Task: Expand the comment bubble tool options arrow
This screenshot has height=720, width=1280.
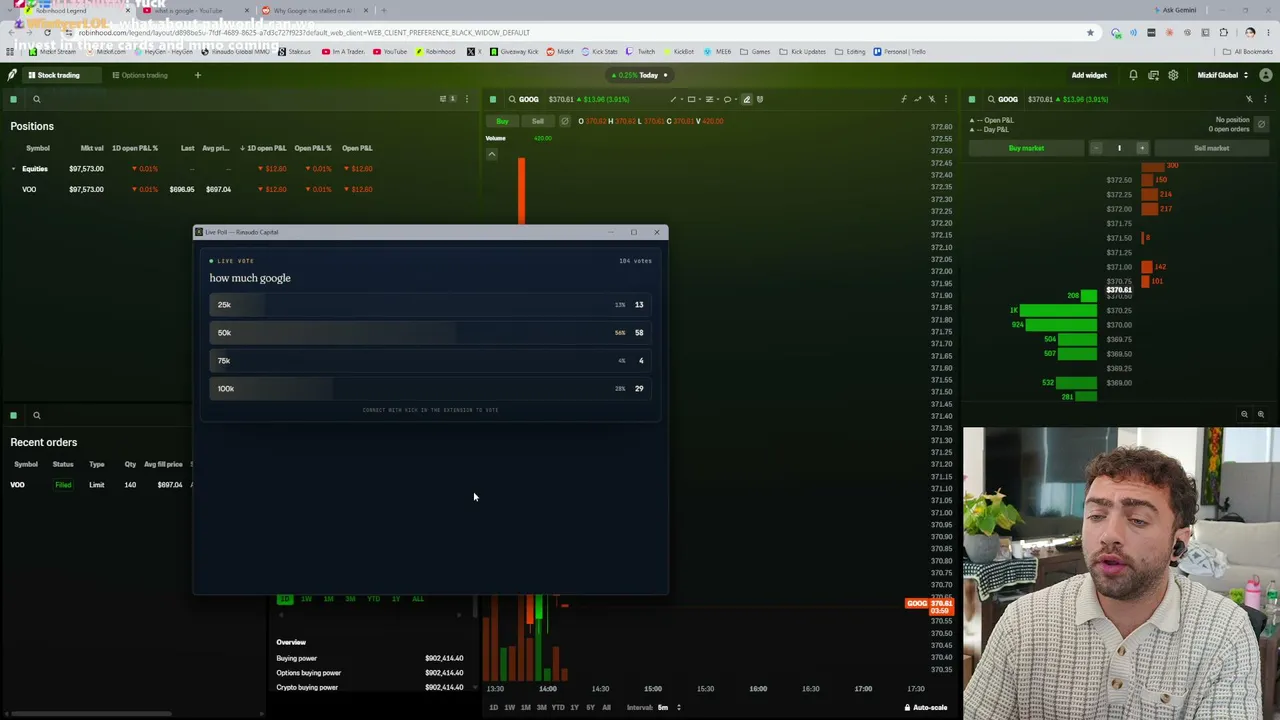Action: (736, 99)
